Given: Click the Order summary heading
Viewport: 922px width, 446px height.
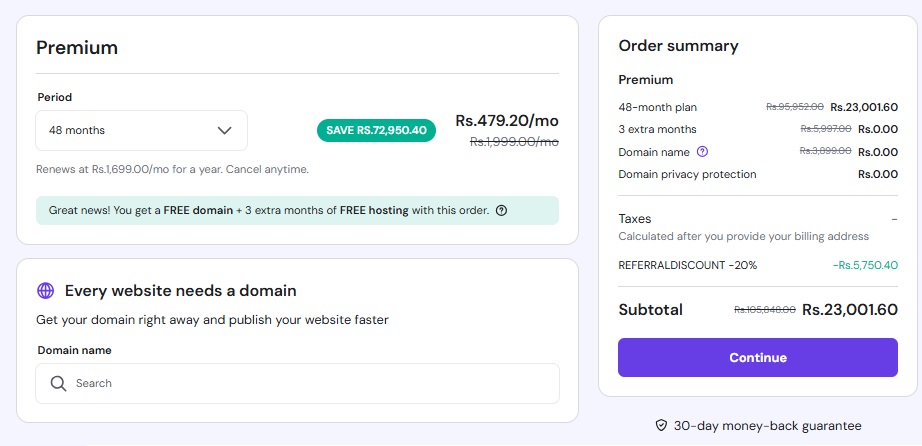Looking at the screenshot, I should pyautogui.click(x=678, y=46).
